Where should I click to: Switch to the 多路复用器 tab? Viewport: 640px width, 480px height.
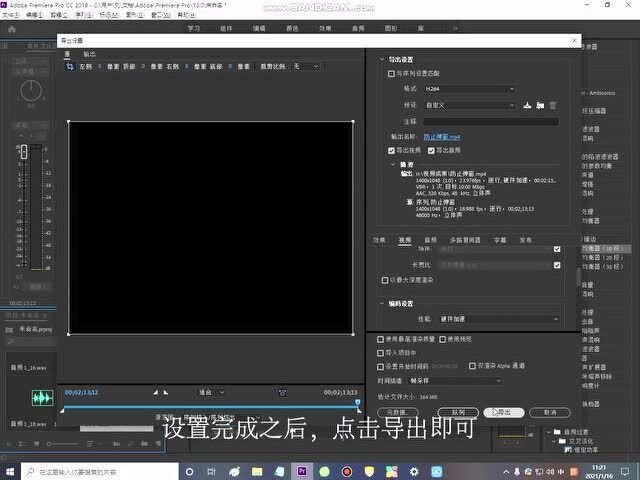pos(465,240)
